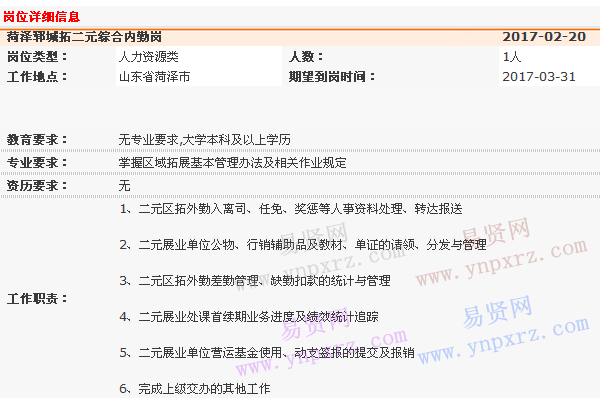Screen dimensions: 600x398
Task: Click the posting date 2017-02-20
Action: pos(544,37)
